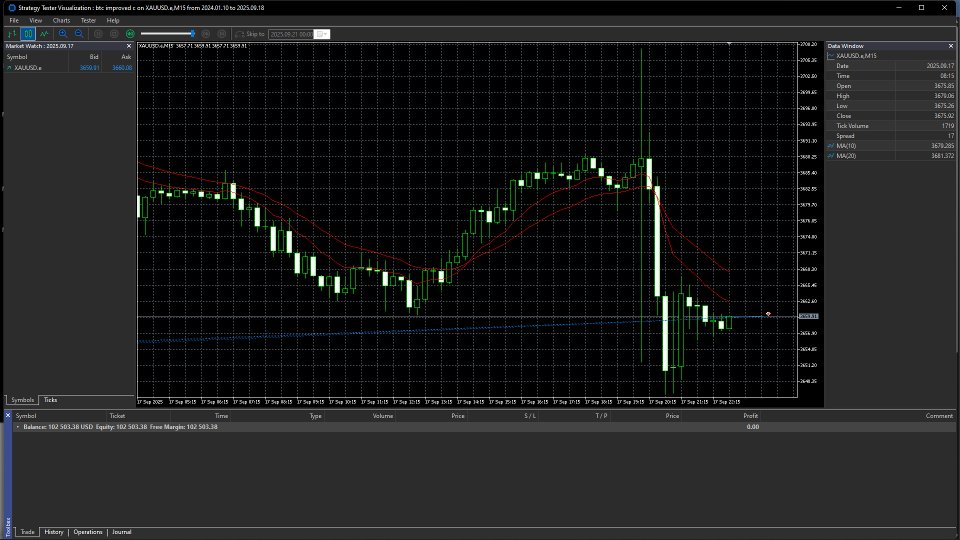Select the Low value 3675.26
The height and width of the screenshot is (540, 960).
pyautogui.click(x=944, y=106)
